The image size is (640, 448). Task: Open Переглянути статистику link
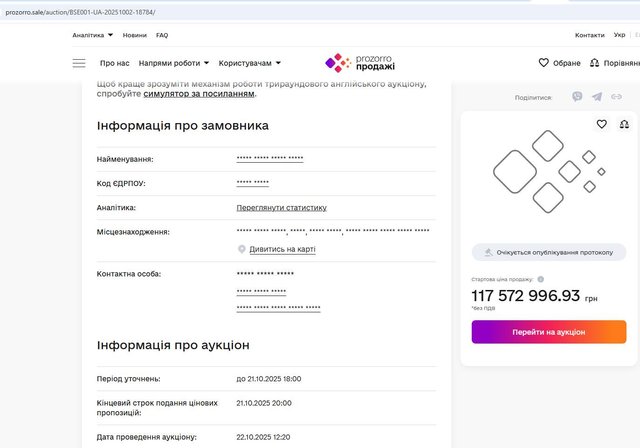click(x=281, y=208)
